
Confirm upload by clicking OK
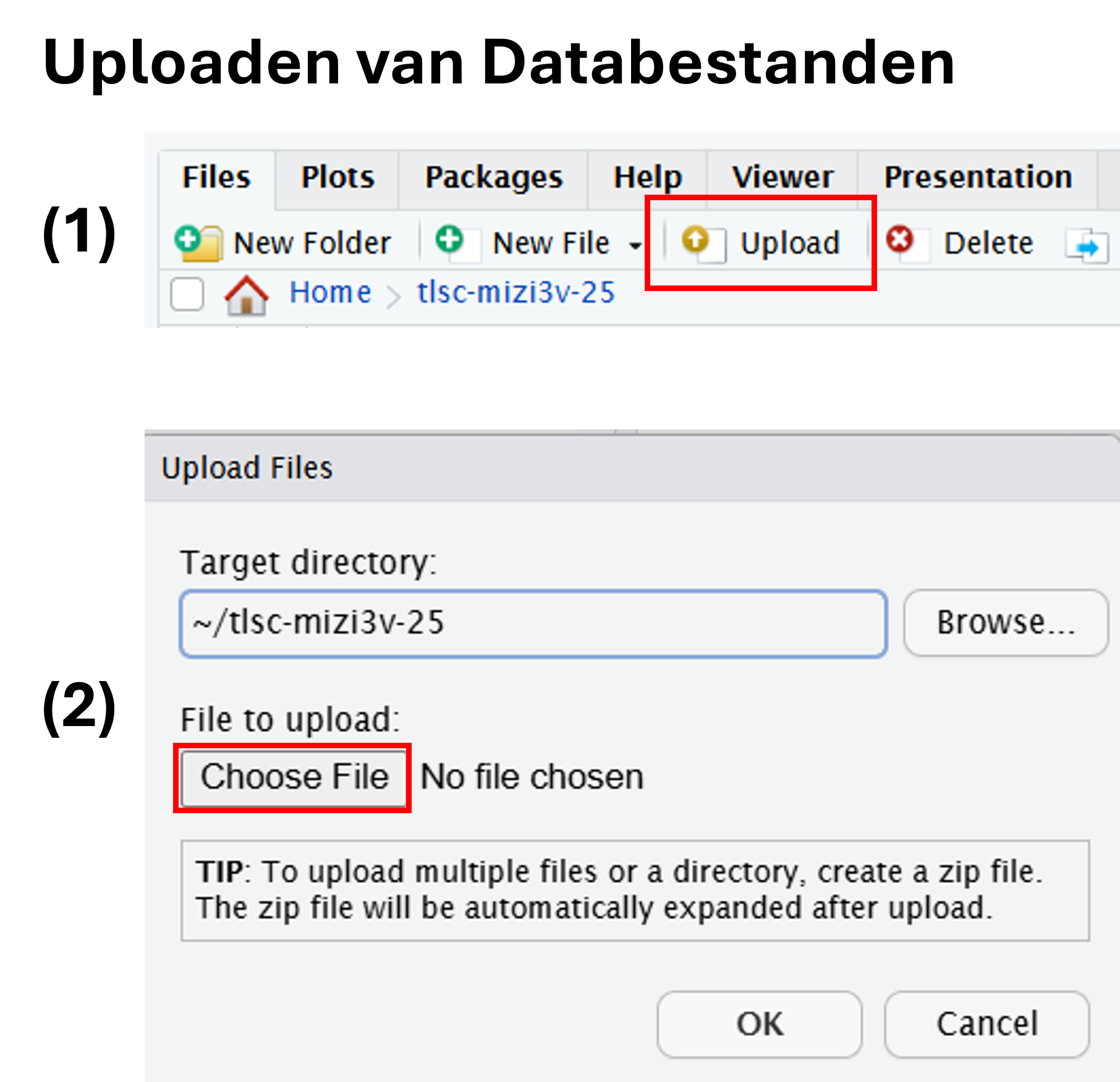click(x=759, y=1024)
